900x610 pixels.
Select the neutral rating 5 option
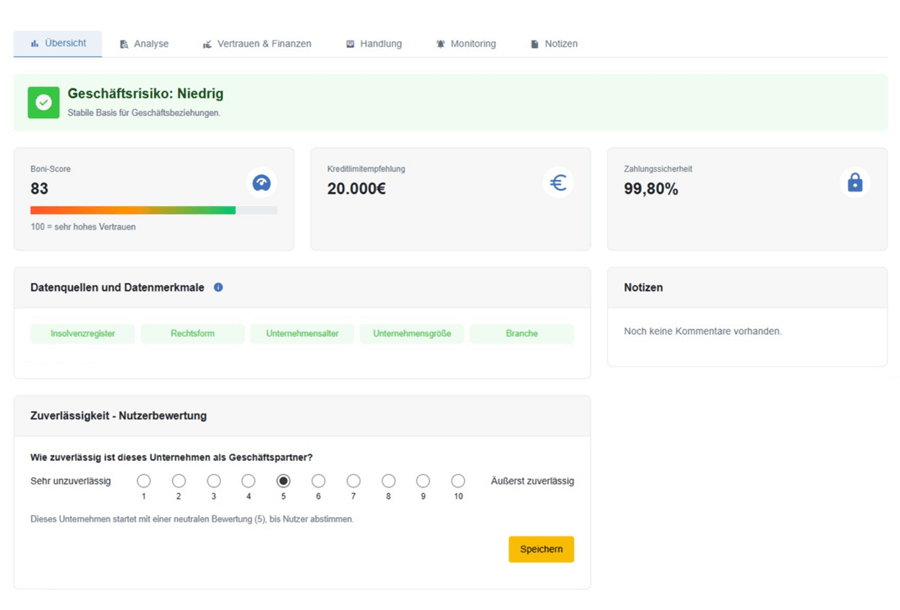283,481
